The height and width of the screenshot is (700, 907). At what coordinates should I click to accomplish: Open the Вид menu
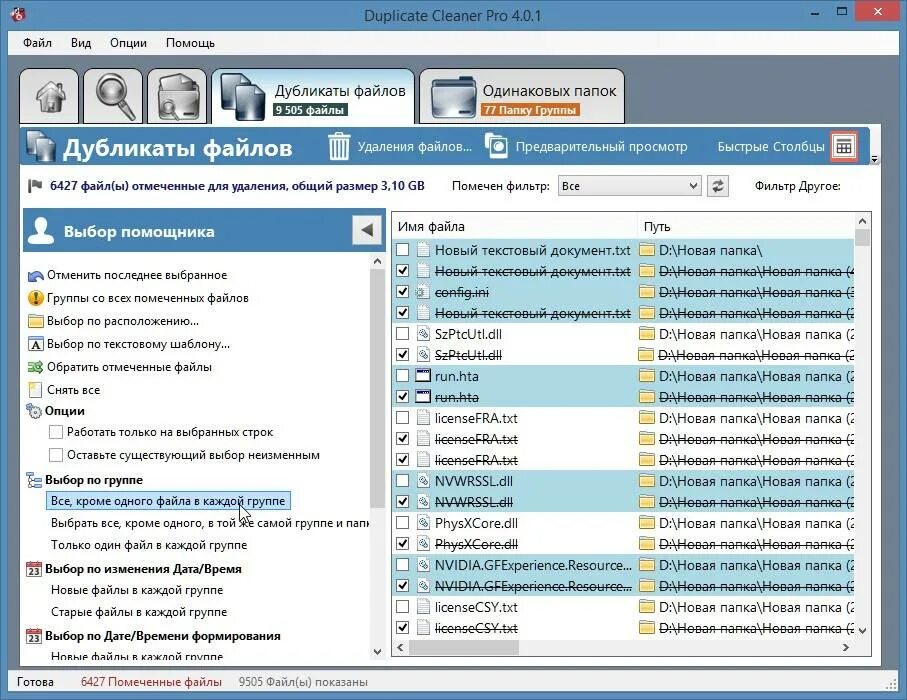(x=81, y=43)
